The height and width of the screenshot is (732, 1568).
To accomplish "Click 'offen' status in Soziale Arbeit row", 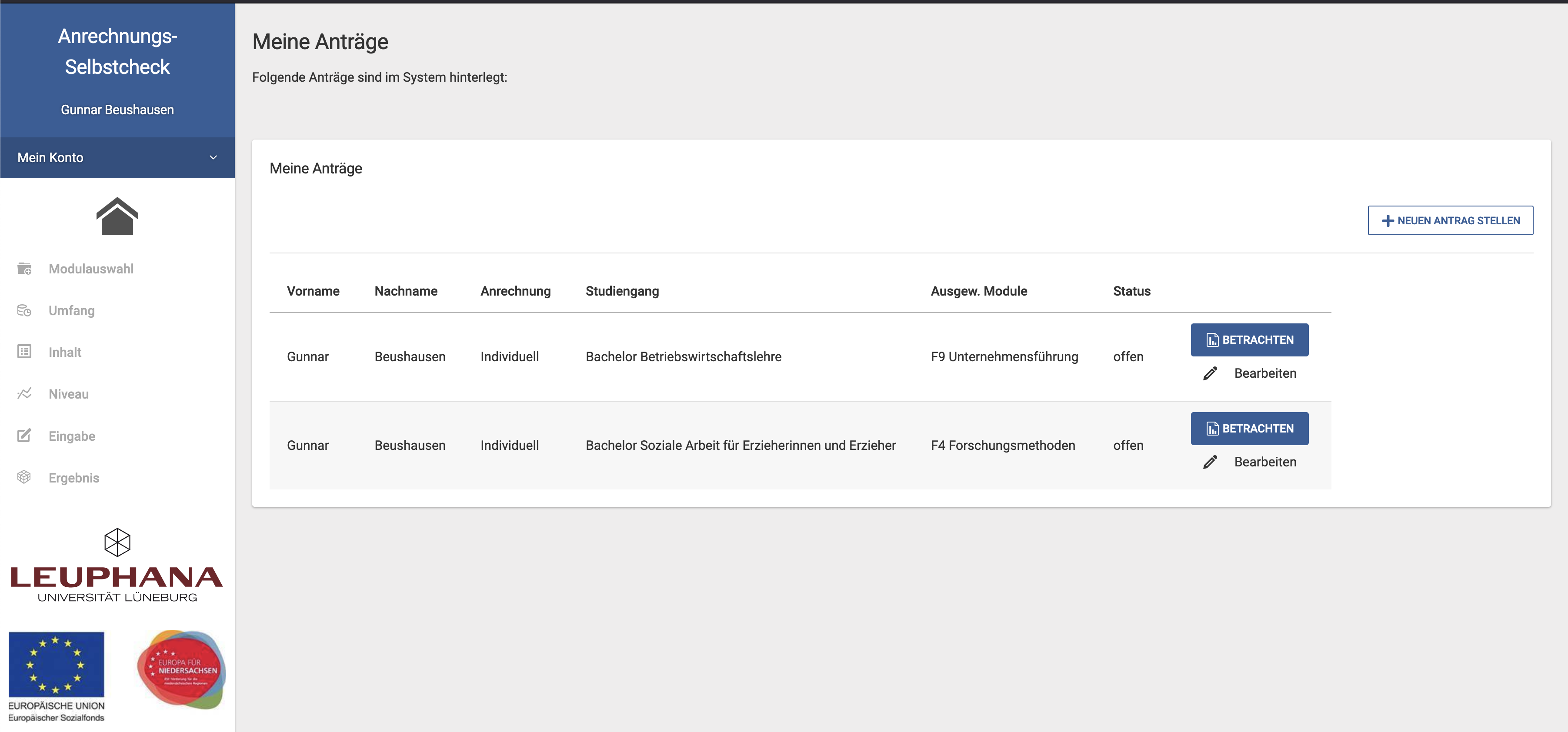I will coord(1128,446).
